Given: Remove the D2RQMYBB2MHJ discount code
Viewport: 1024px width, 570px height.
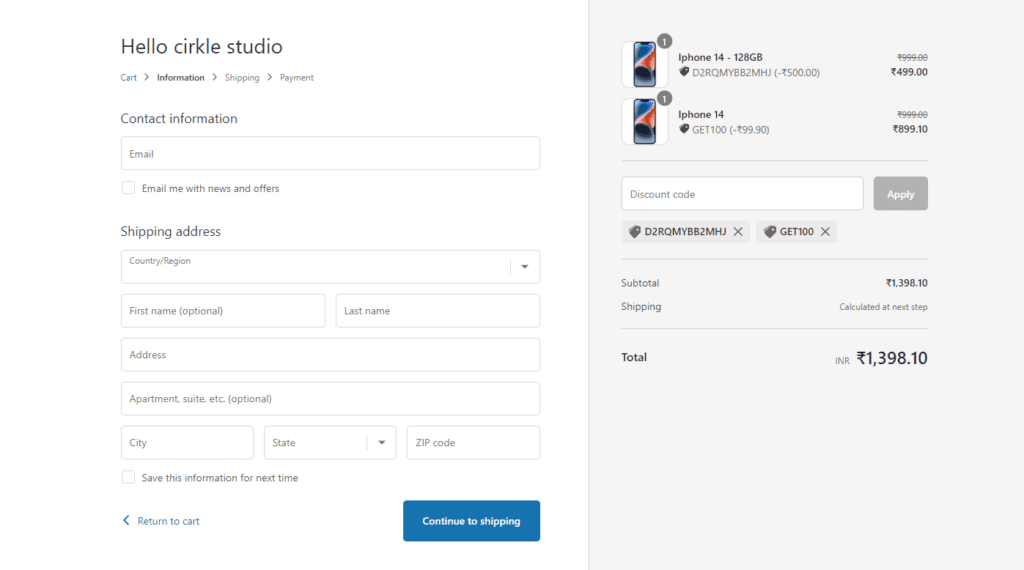Looking at the screenshot, I should click(x=738, y=232).
